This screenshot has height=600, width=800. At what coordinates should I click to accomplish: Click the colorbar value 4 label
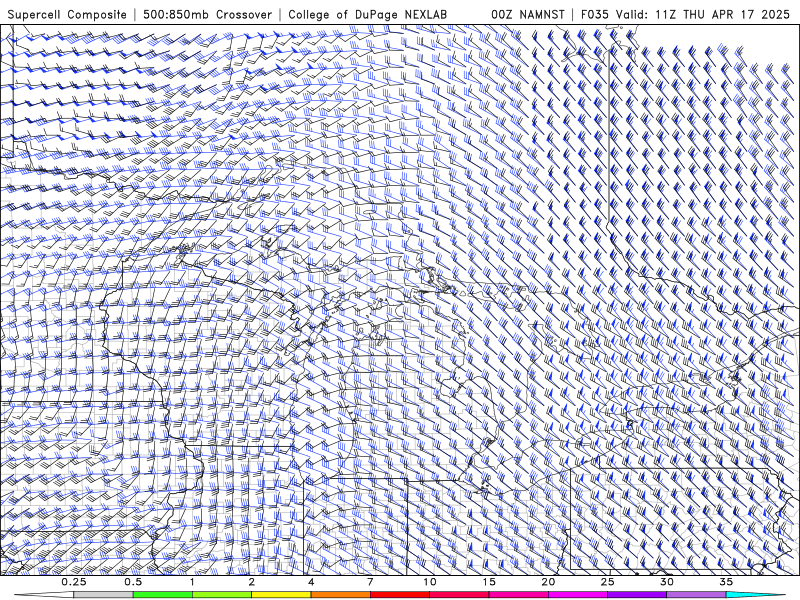311,582
